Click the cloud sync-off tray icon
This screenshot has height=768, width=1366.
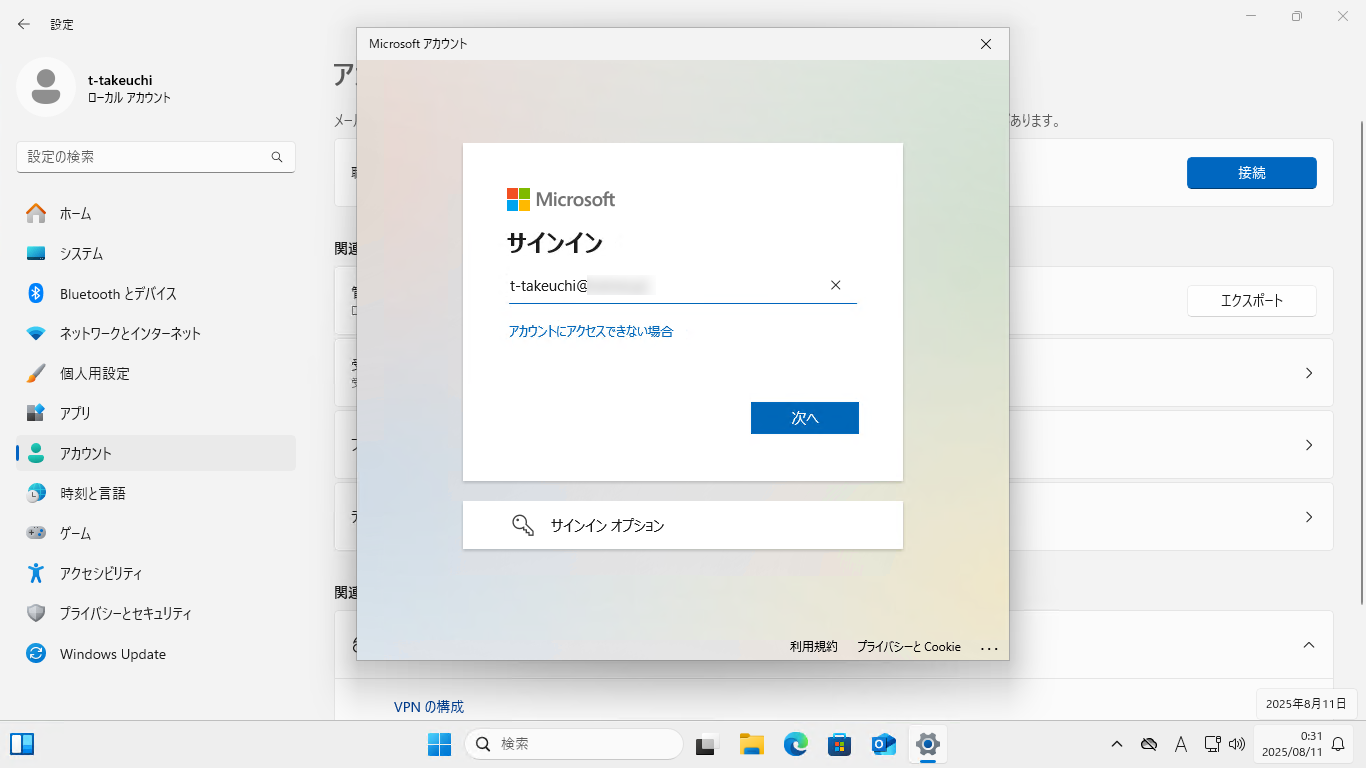(1149, 744)
